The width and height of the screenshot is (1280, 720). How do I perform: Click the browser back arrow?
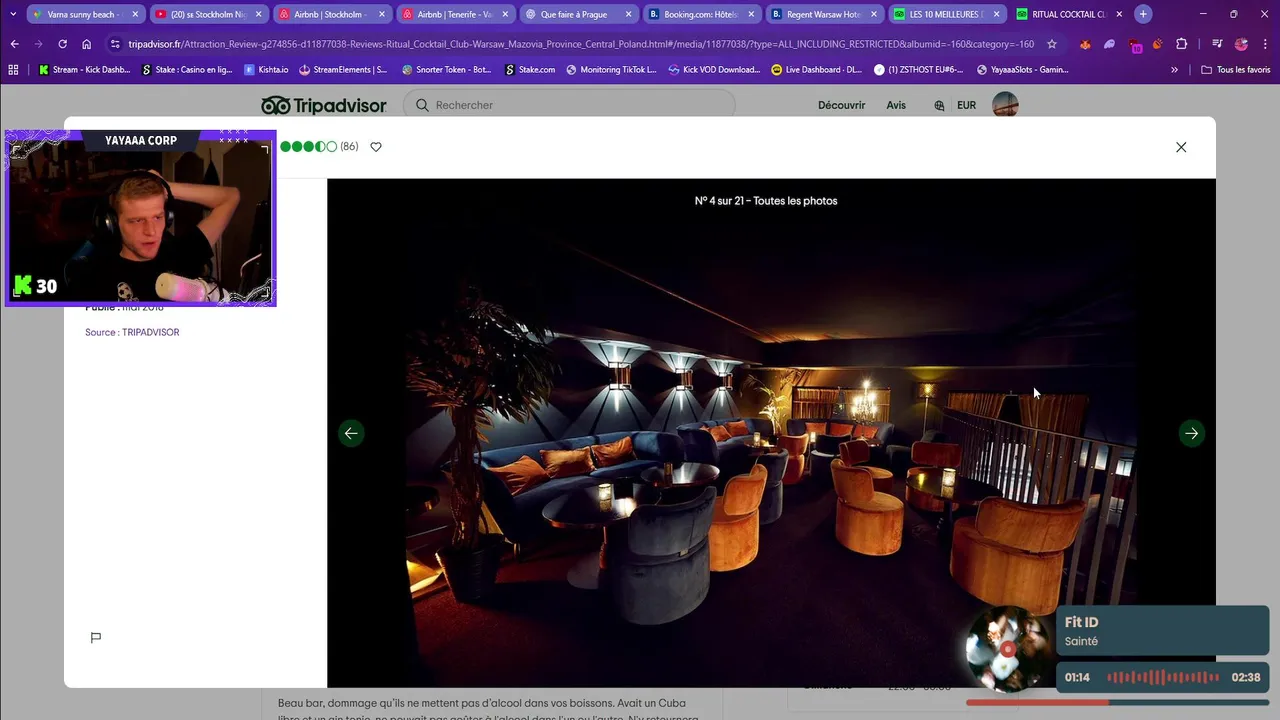point(14,44)
